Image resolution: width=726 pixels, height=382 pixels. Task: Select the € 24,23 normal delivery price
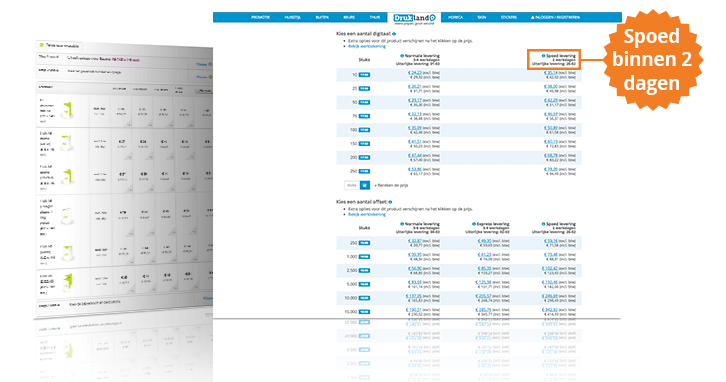point(415,73)
